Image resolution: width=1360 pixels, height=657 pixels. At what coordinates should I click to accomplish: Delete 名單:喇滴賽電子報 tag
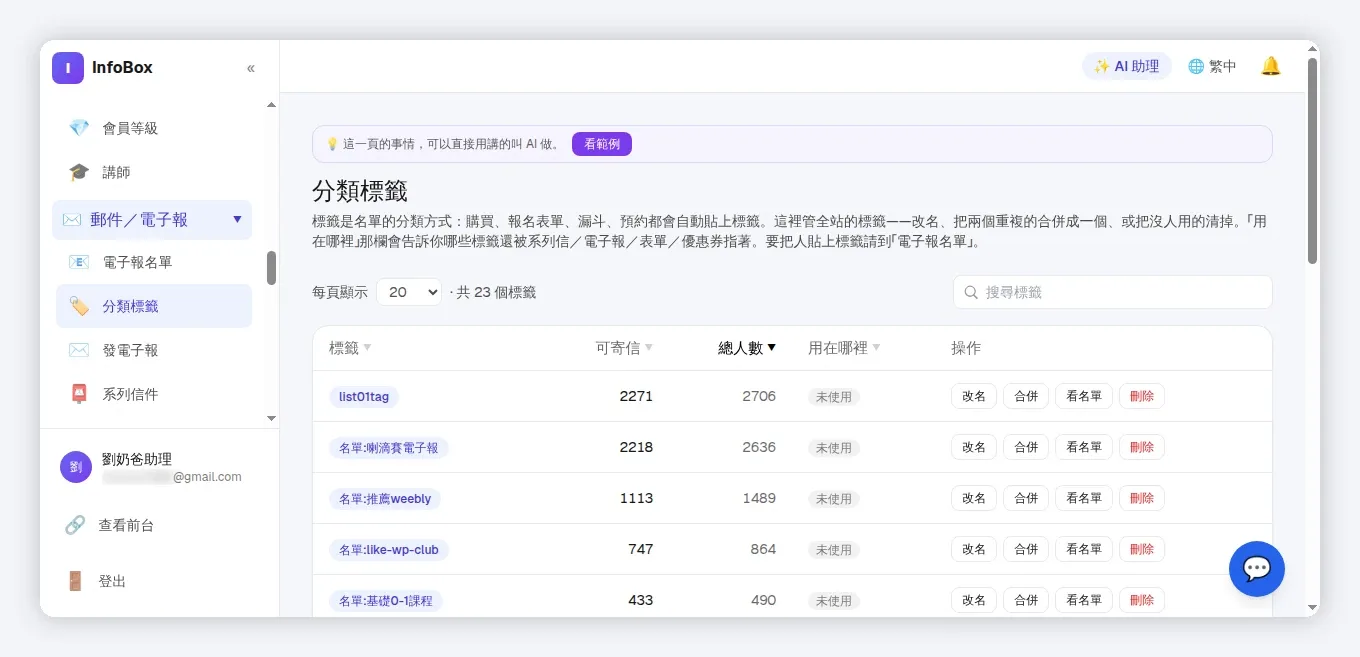1142,447
